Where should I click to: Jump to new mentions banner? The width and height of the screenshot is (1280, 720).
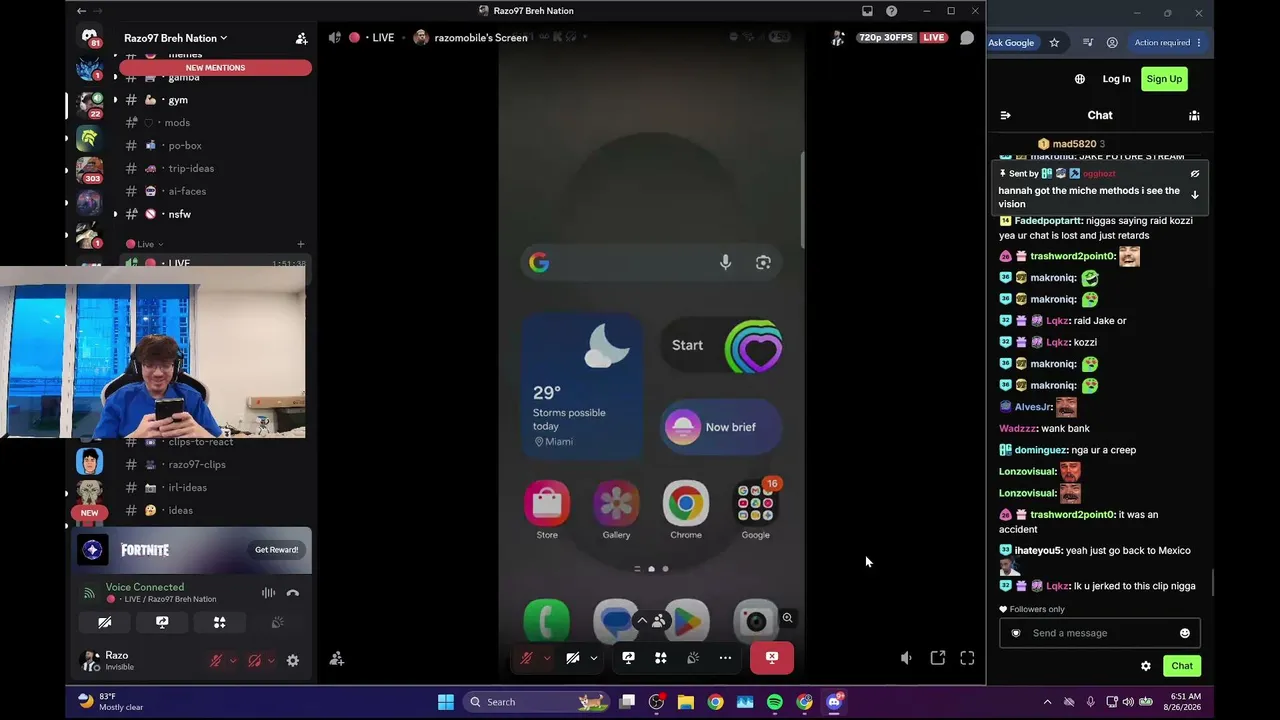coord(215,68)
